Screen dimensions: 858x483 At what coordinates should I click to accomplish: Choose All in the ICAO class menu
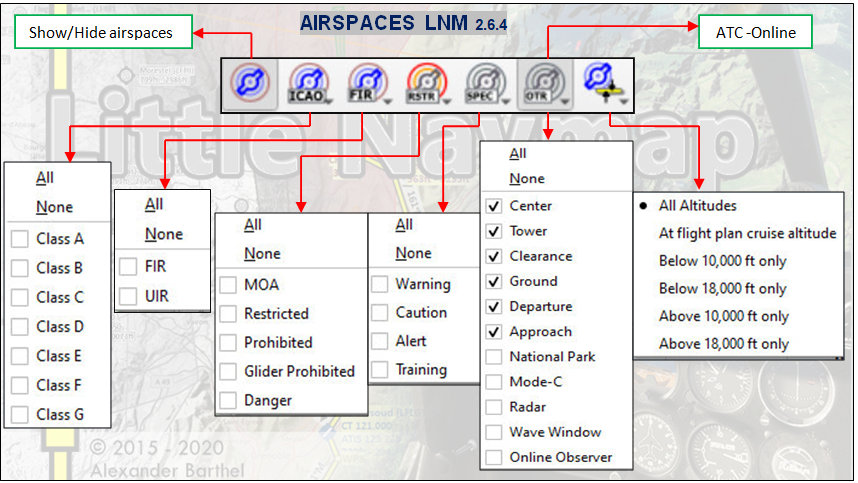(x=45, y=178)
